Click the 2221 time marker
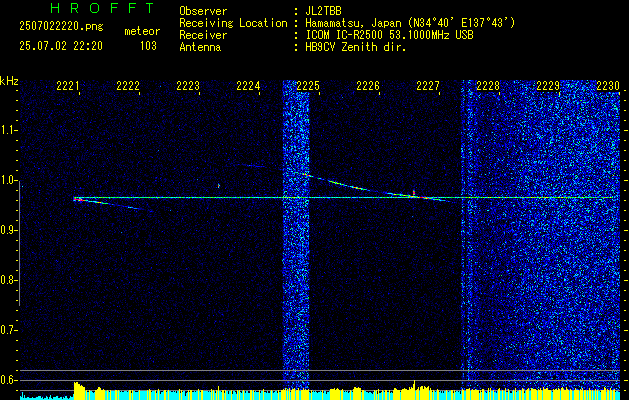 [68, 86]
